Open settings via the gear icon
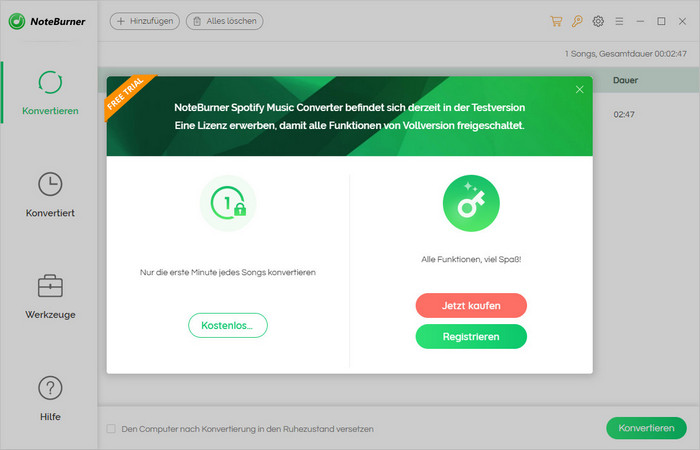This screenshot has width=700, height=450. (598, 21)
